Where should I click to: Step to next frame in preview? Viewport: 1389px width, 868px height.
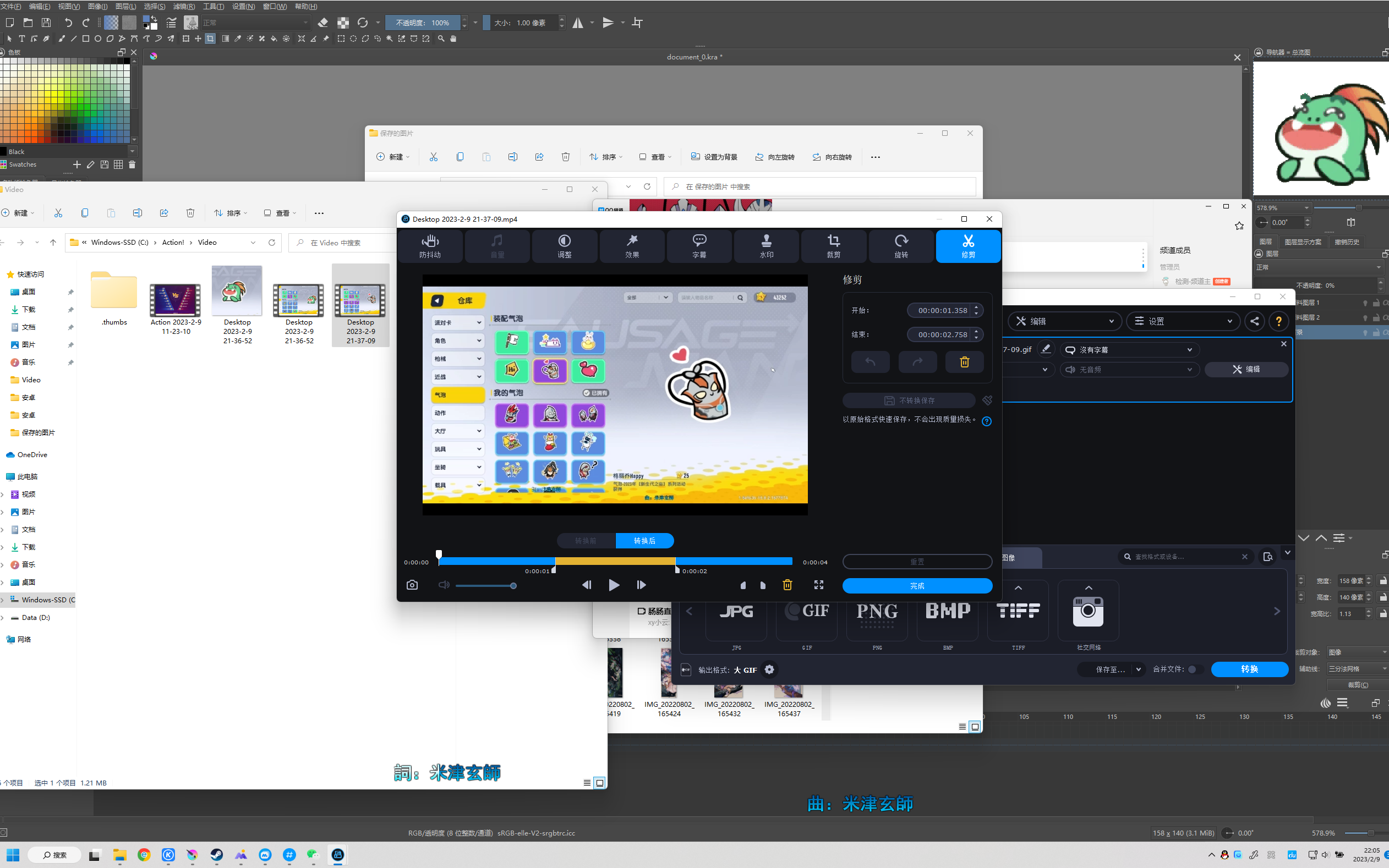(x=641, y=585)
